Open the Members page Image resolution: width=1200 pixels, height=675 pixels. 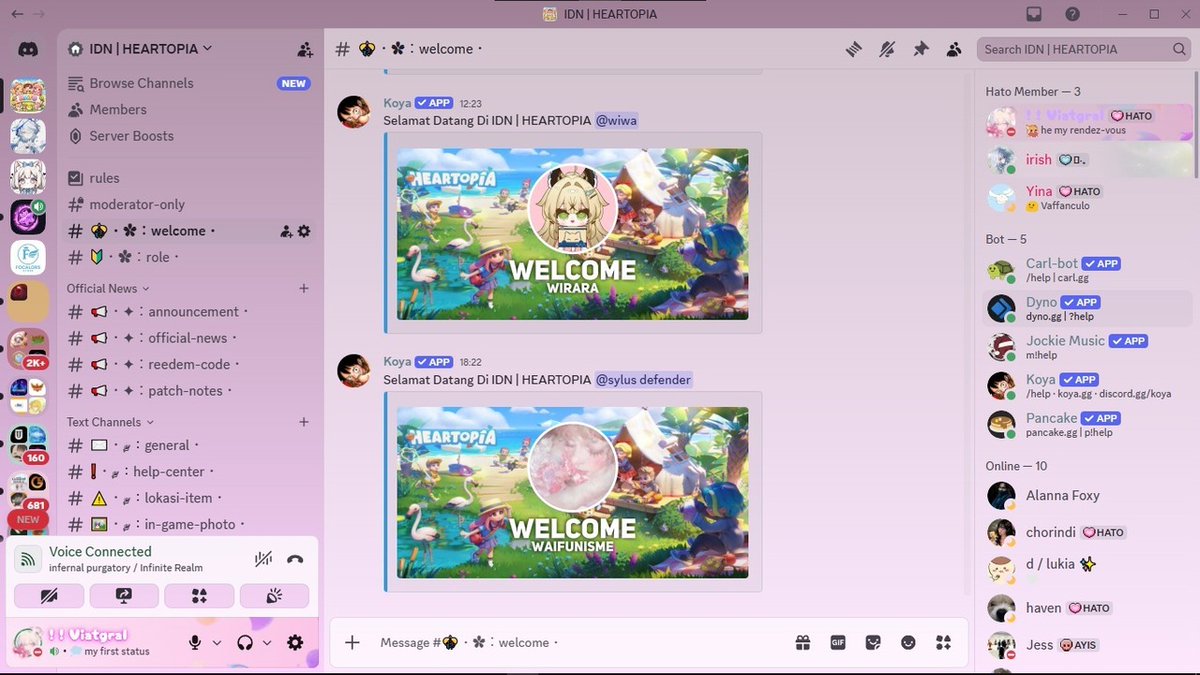188,110
